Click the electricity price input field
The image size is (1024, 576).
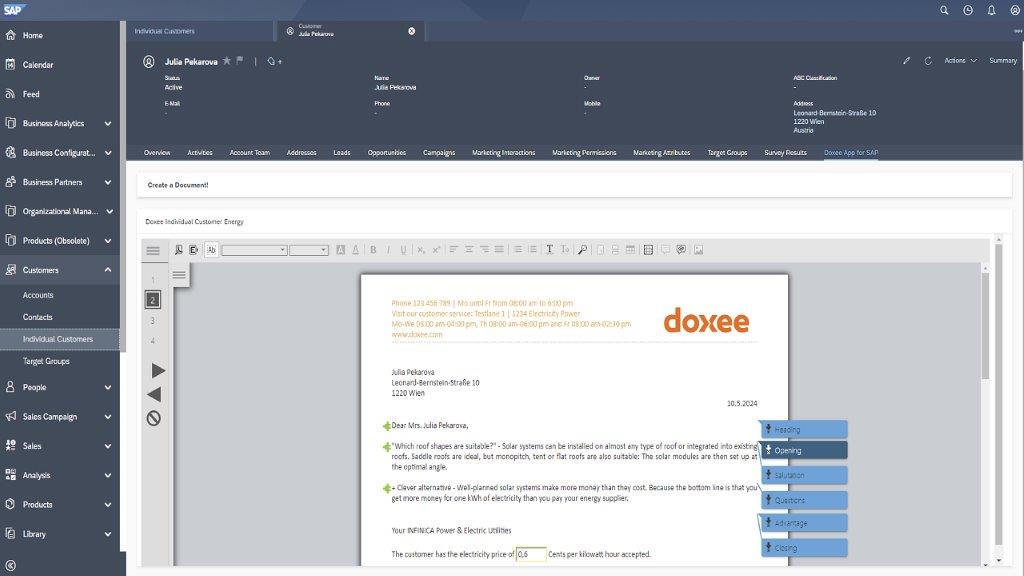pos(531,554)
